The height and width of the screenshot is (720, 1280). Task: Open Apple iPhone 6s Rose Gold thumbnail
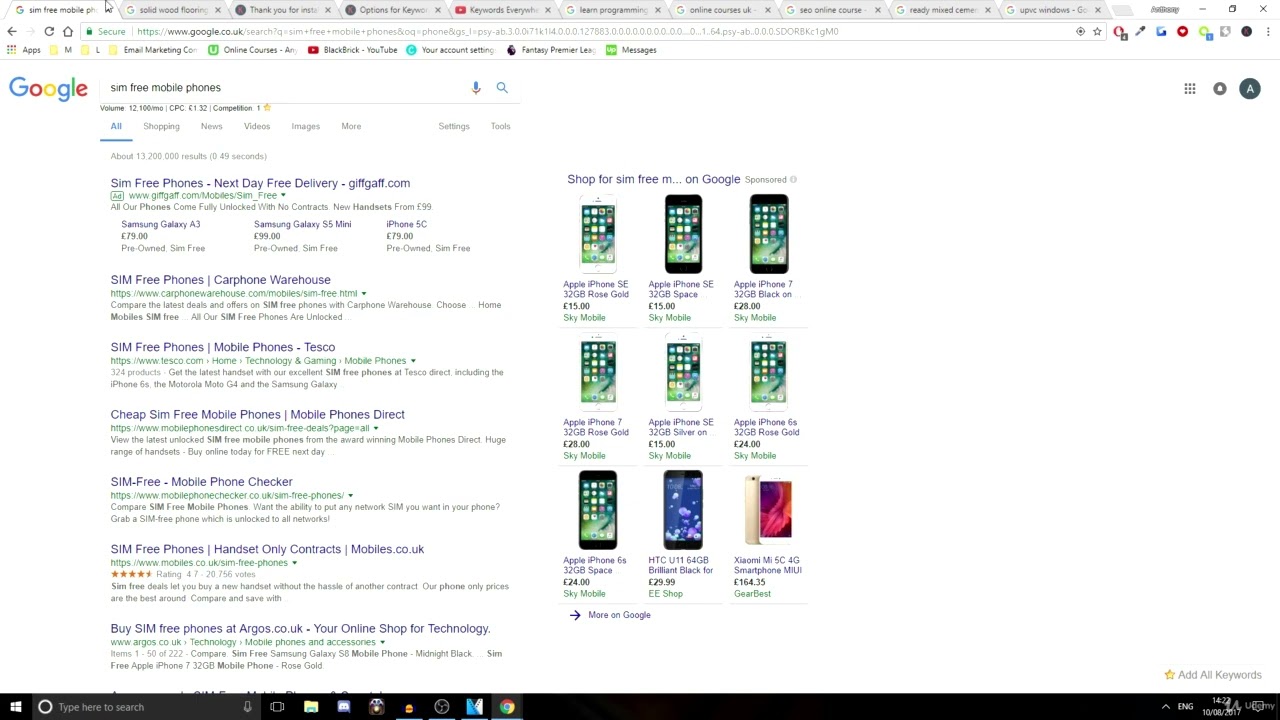[x=768, y=372]
